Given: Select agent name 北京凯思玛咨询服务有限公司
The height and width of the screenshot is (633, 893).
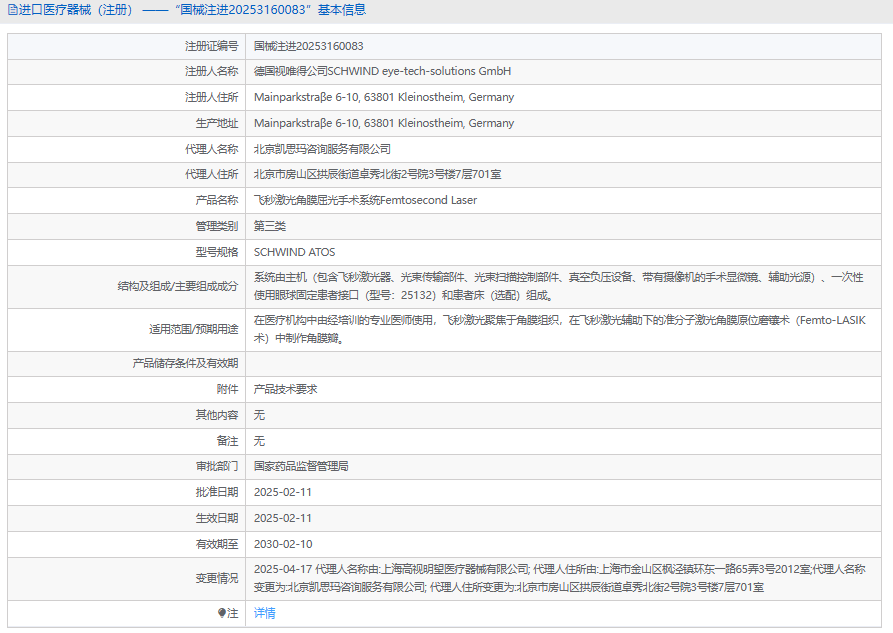Looking at the screenshot, I should click(322, 149).
